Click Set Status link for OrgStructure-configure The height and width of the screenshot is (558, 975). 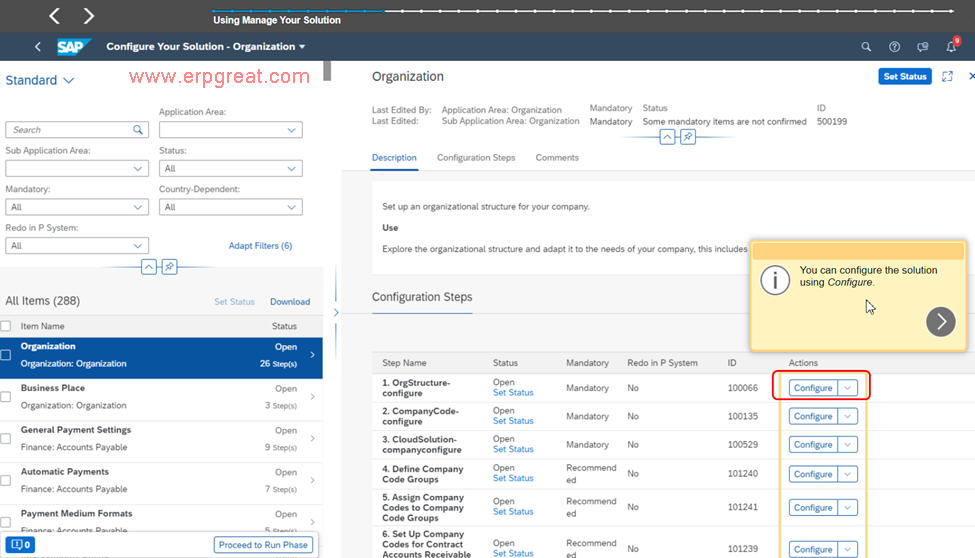(x=513, y=393)
